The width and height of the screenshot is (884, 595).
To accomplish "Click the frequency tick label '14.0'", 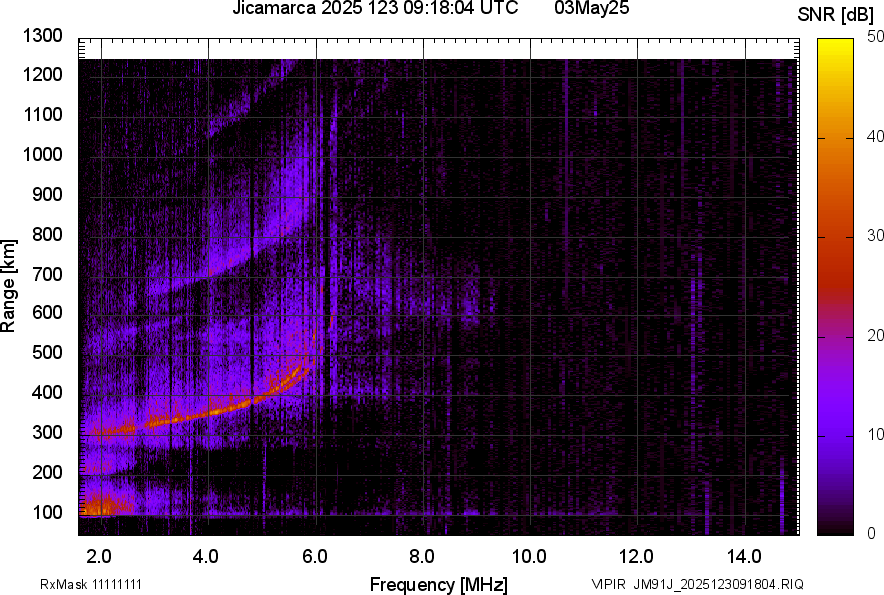I will (744, 557).
